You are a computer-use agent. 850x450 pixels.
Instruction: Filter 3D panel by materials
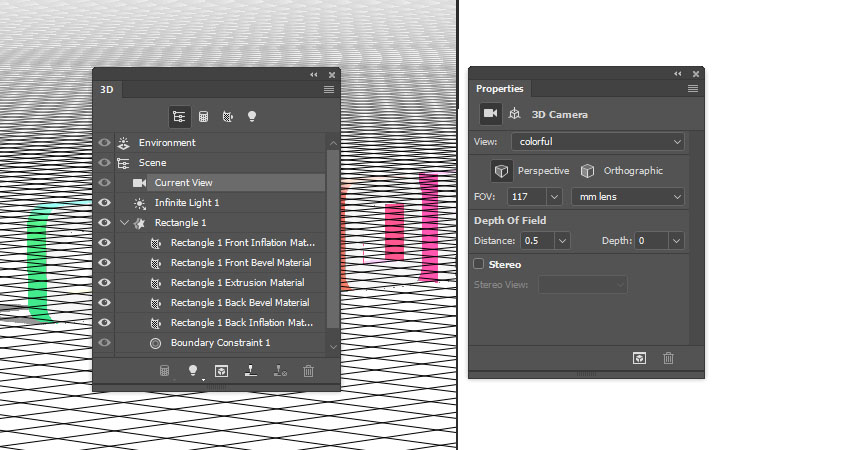tap(228, 117)
